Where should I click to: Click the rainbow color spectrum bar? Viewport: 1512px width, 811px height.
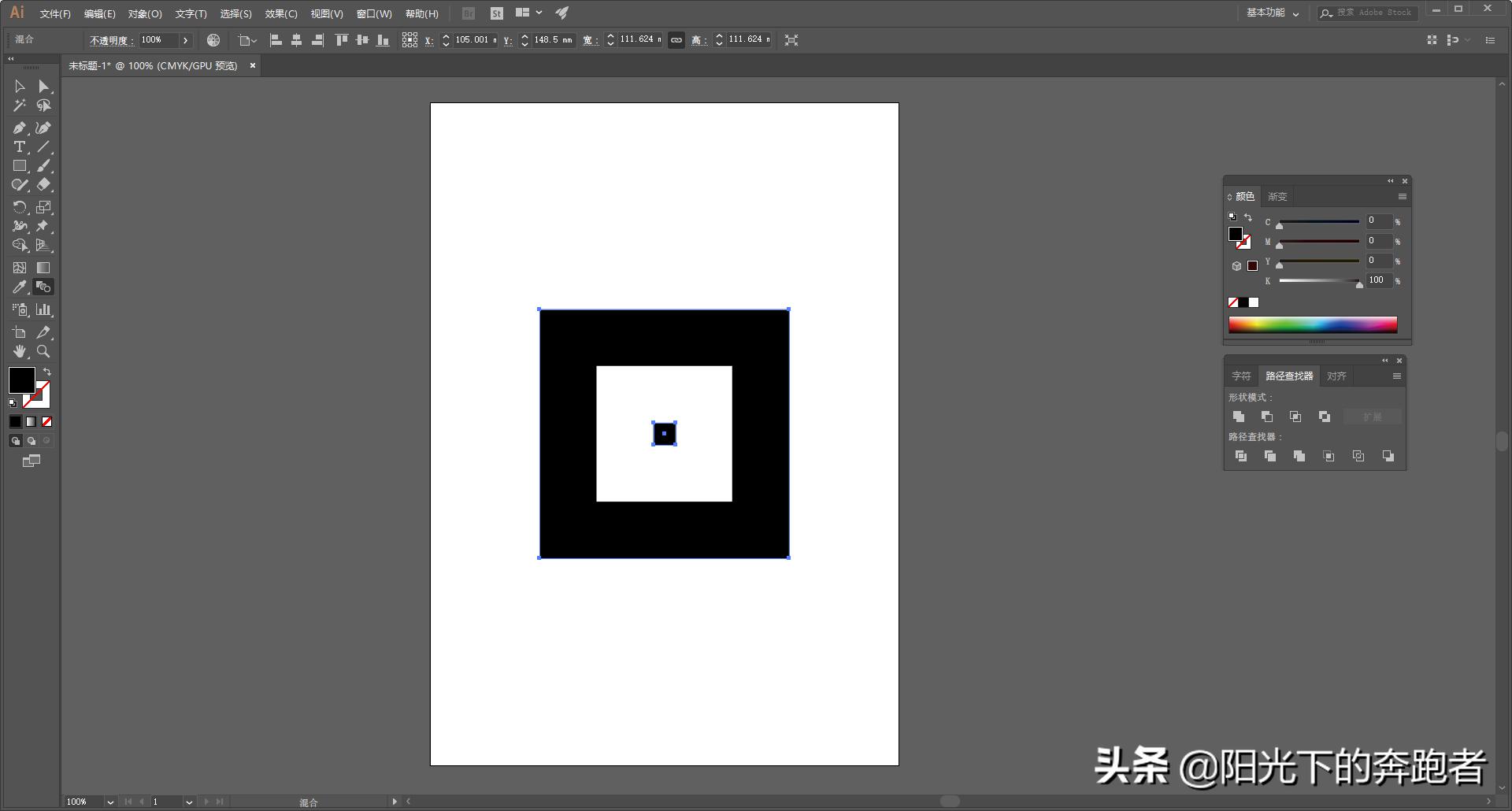pyautogui.click(x=1311, y=324)
